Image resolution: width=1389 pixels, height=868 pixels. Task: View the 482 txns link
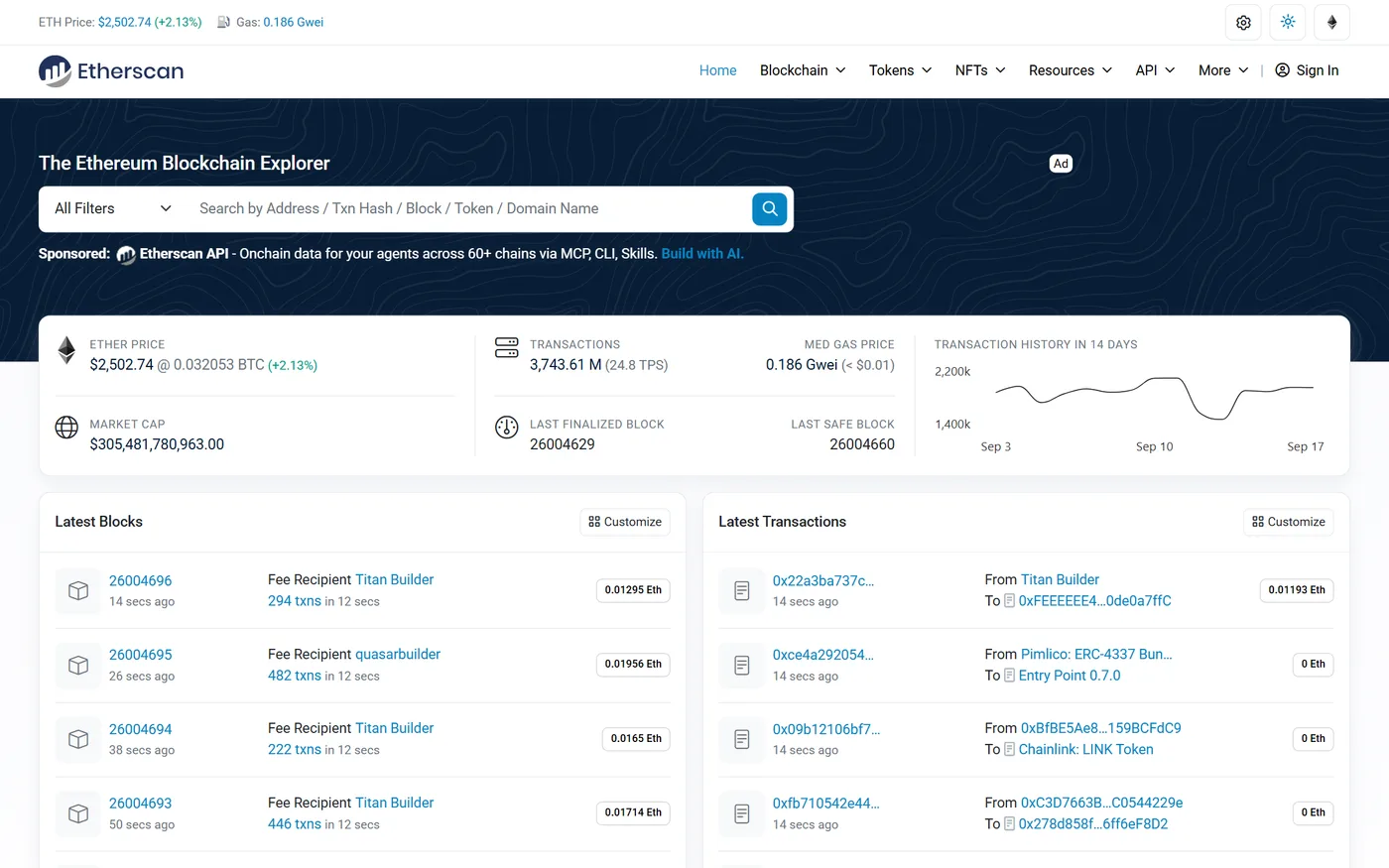pos(295,676)
